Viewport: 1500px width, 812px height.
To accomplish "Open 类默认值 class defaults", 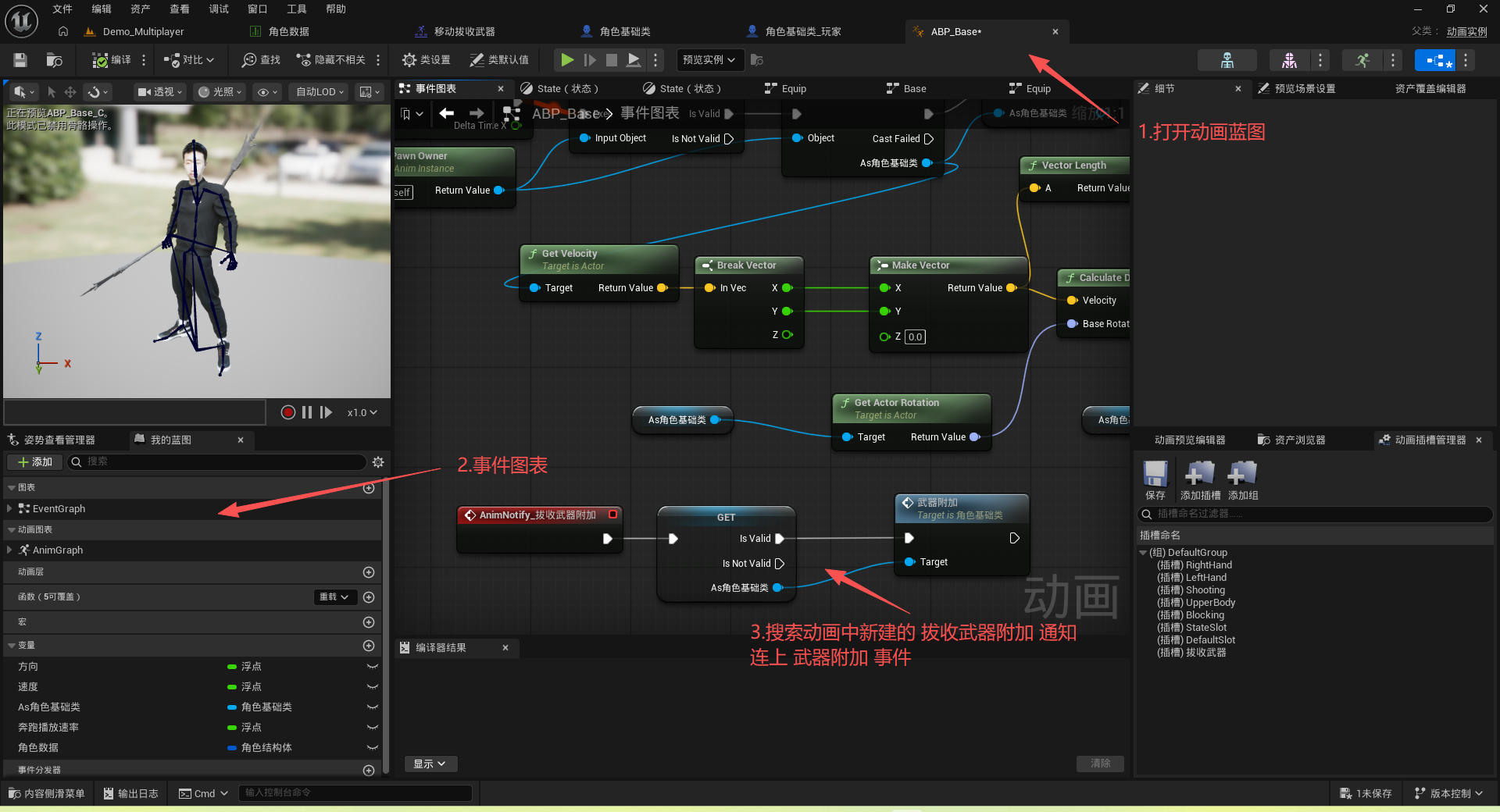I will [x=499, y=60].
